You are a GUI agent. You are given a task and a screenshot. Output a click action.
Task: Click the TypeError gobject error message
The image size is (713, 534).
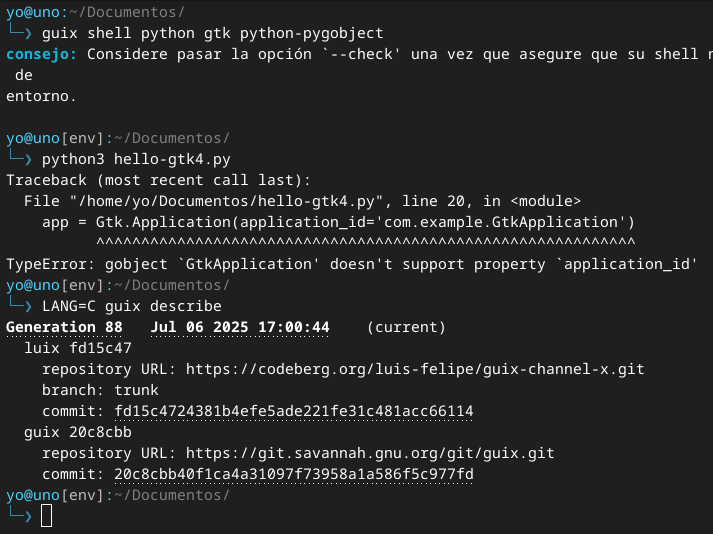point(350,264)
